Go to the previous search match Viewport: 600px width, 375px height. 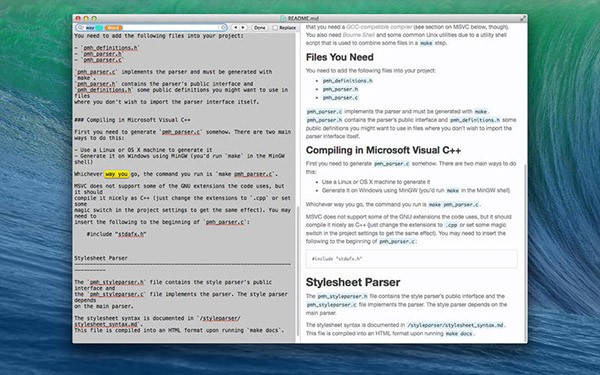click(x=236, y=28)
